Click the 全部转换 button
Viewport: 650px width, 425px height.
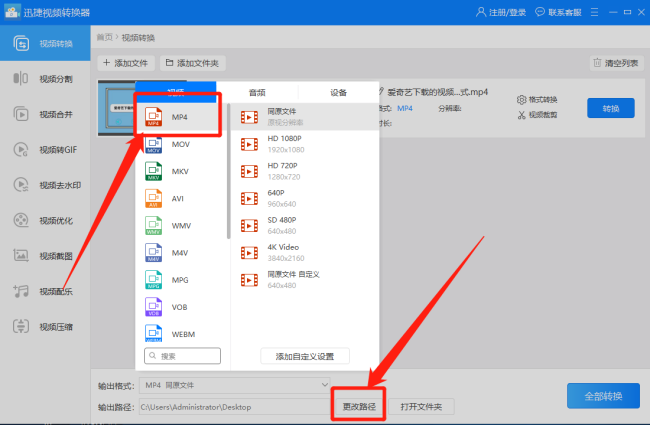[603, 396]
